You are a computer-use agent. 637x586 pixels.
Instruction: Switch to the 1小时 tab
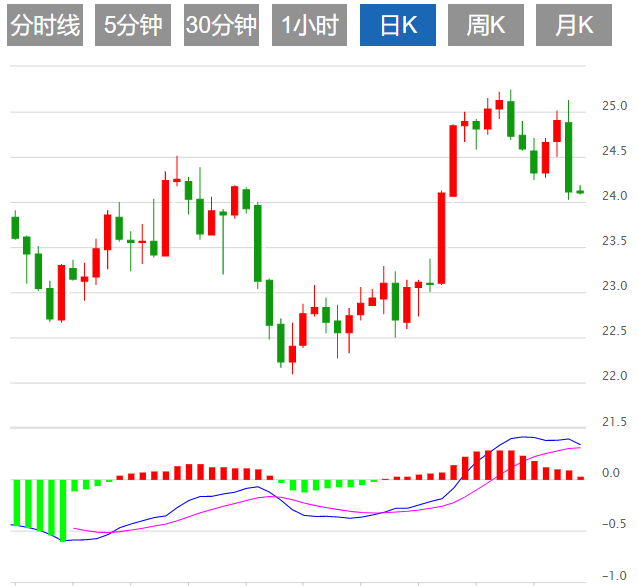(309, 26)
